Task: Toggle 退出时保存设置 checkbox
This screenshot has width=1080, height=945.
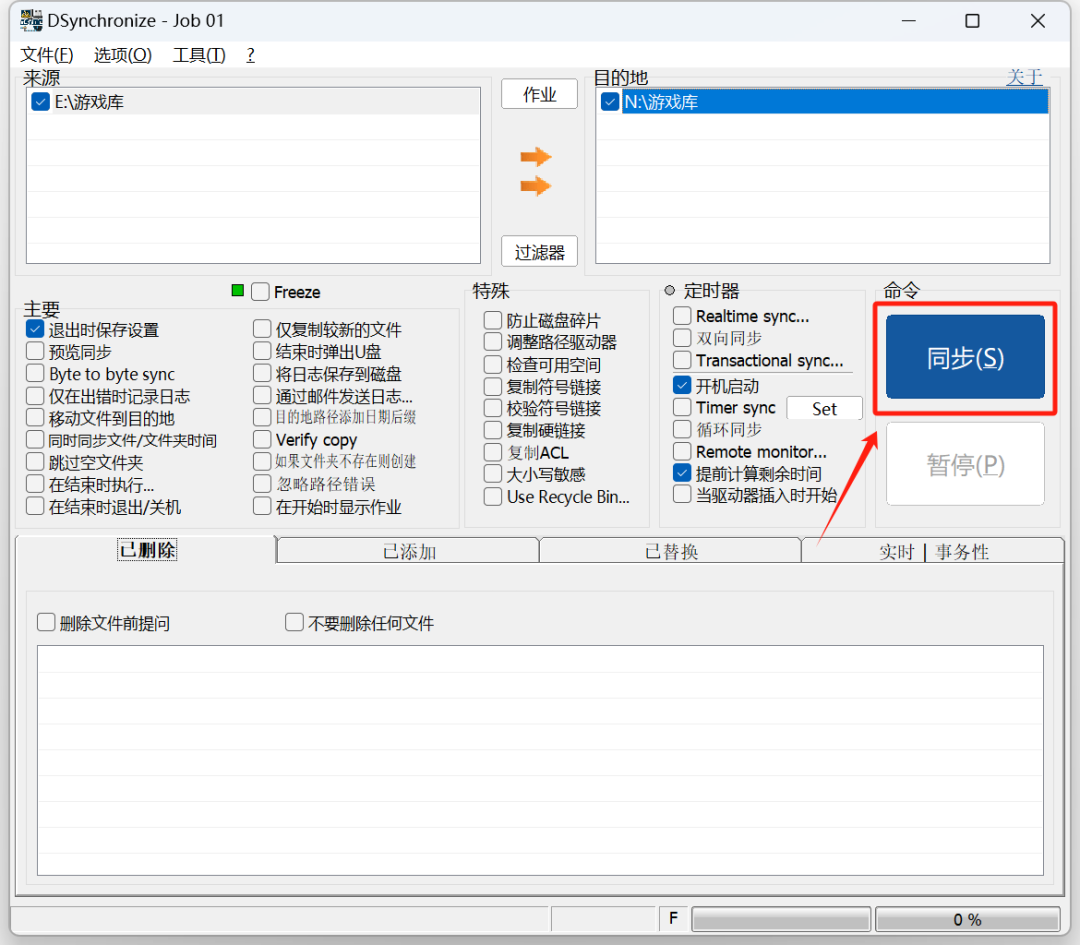Action: pyautogui.click(x=35, y=329)
